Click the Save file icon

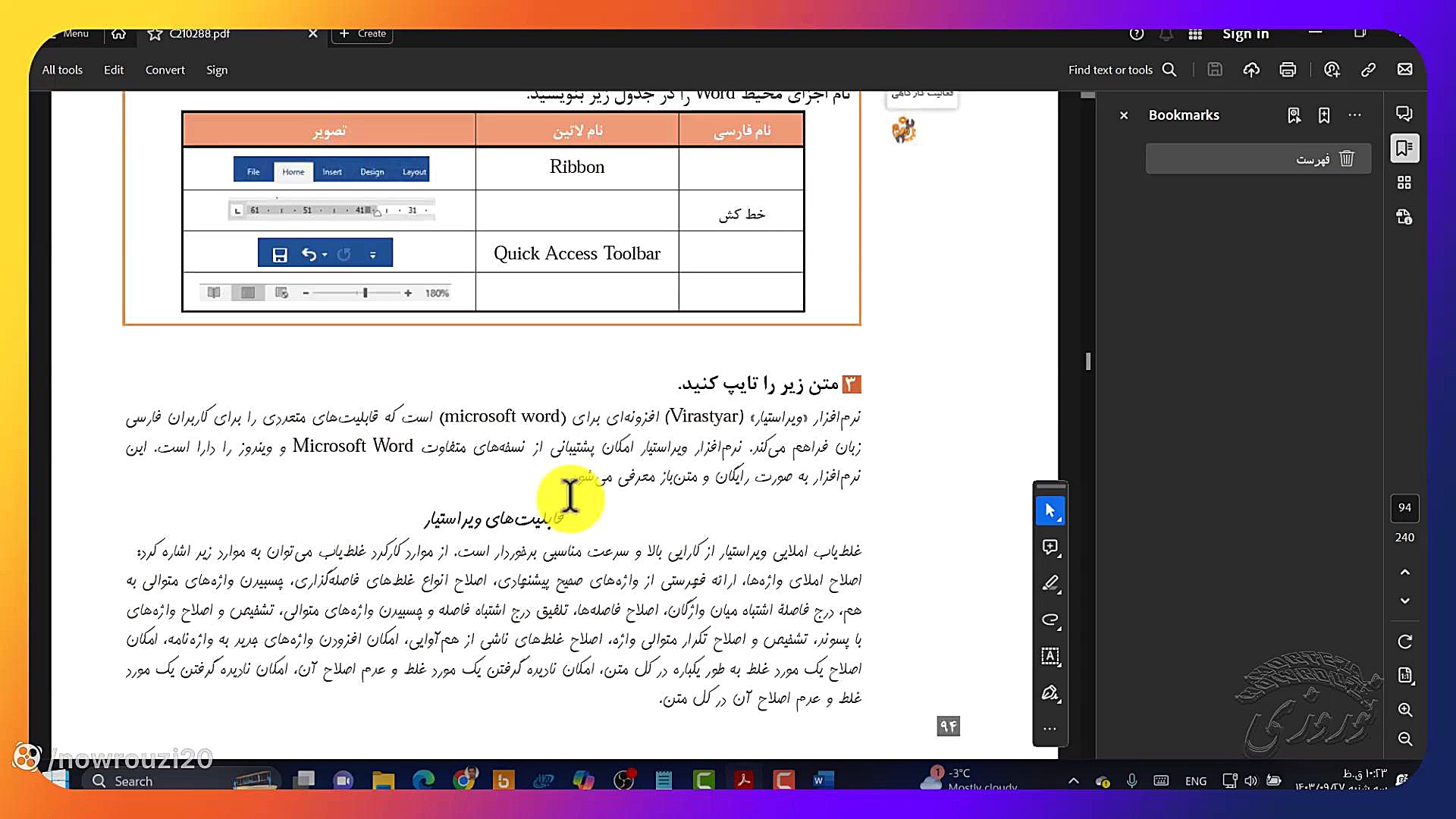1215,70
